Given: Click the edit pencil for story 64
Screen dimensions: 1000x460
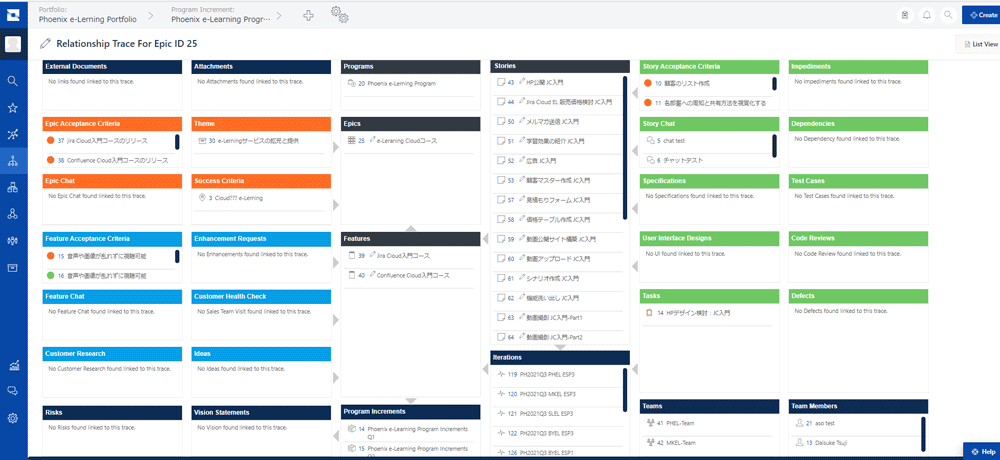Looking at the screenshot, I should click(x=522, y=336).
